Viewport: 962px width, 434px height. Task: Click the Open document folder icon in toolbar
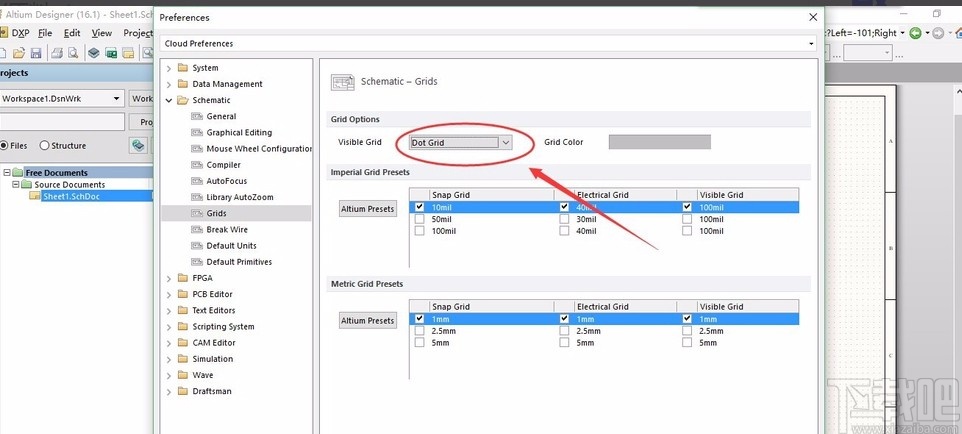19,53
